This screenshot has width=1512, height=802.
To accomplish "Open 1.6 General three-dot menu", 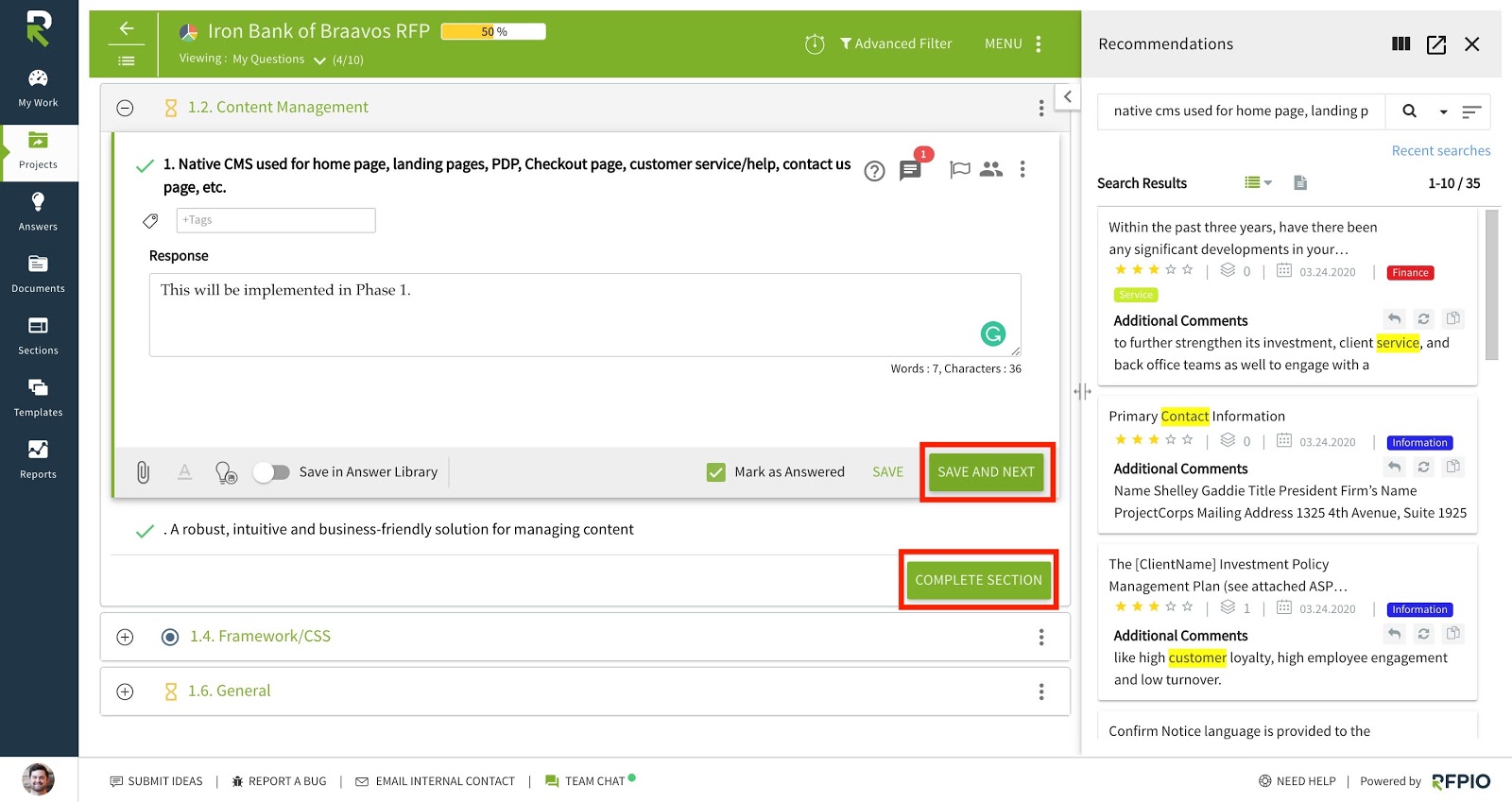I will pyautogui.click(x=1041, y=692).
